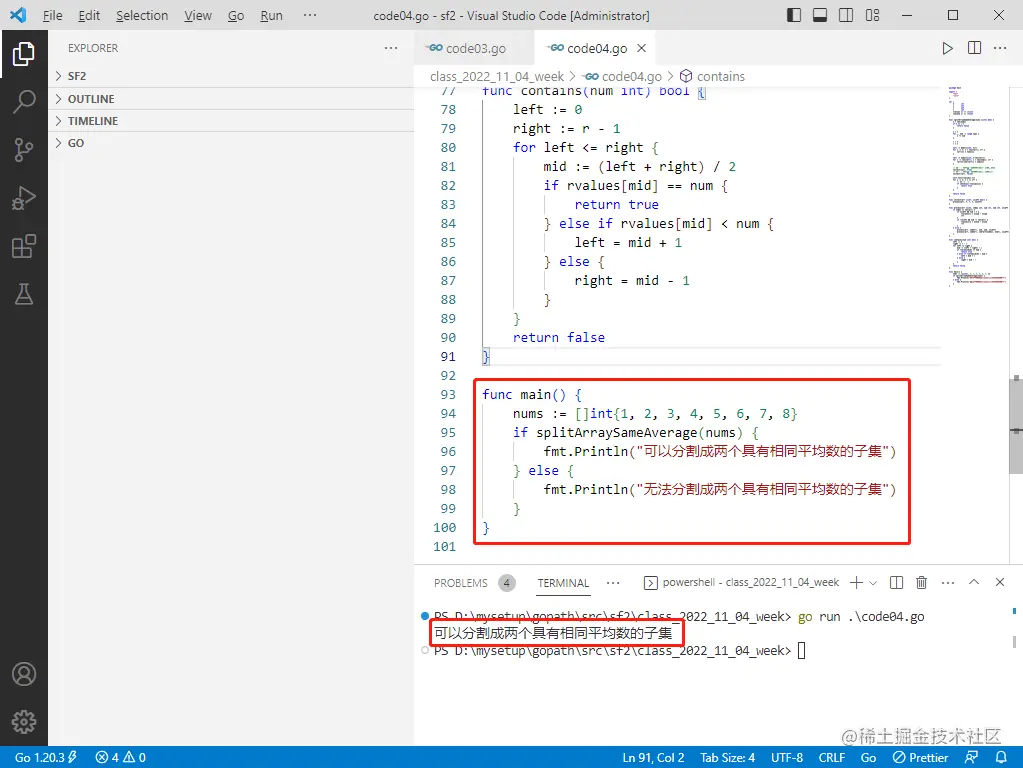Image resolution: width=1023 pixels, height=768 pixels.
Task: Open the View menu
Action: pos(198,15)
